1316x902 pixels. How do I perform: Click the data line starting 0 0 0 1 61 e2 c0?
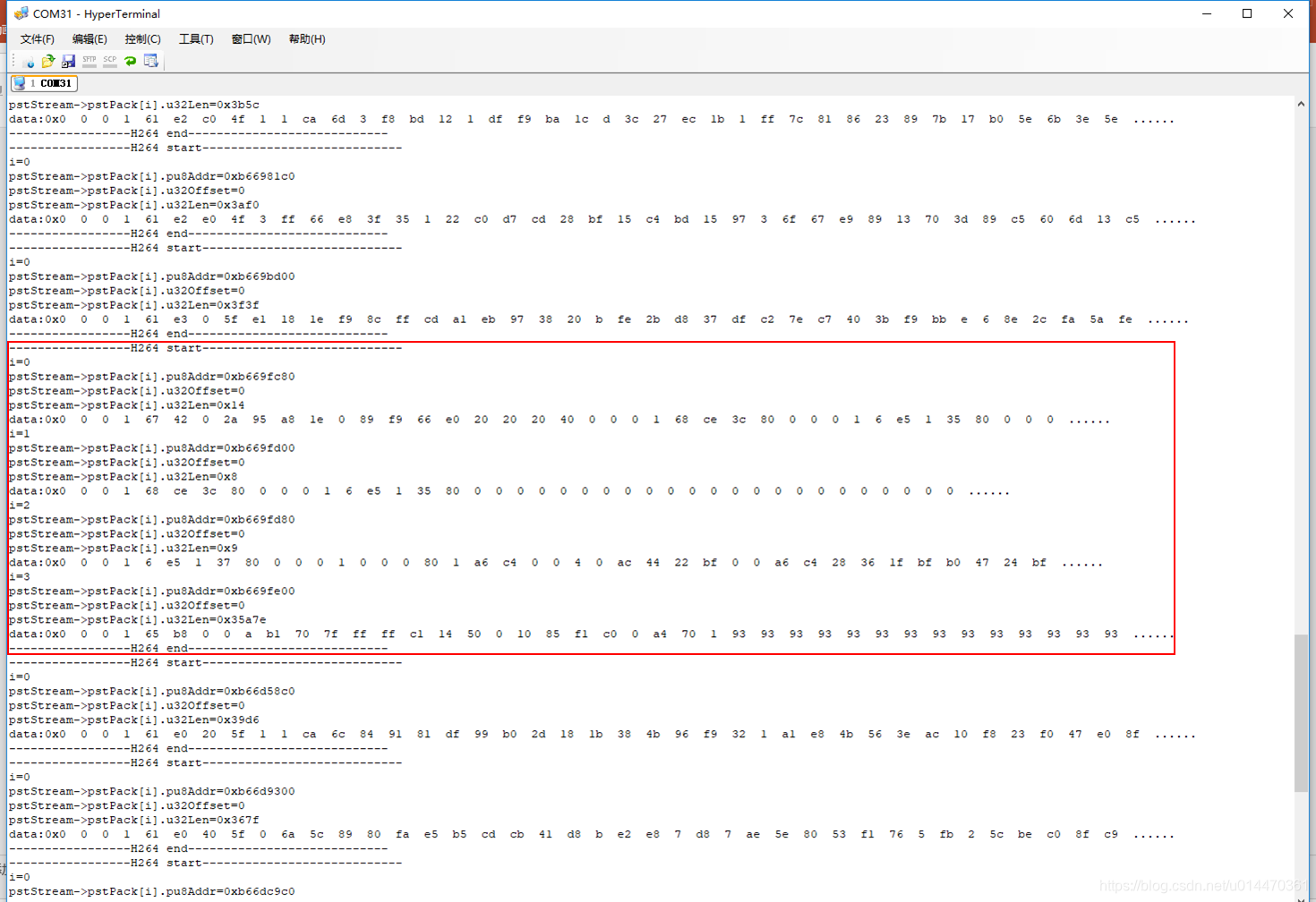(x=592, y=119)
